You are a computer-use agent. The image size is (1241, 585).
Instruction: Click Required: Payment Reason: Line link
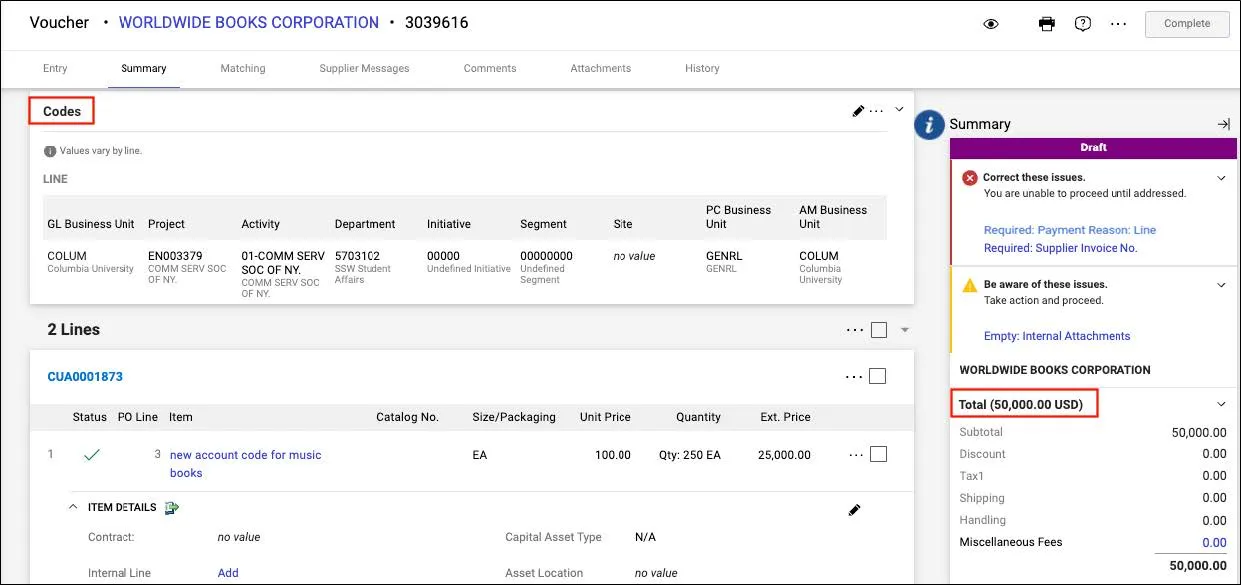point(1070,230)
